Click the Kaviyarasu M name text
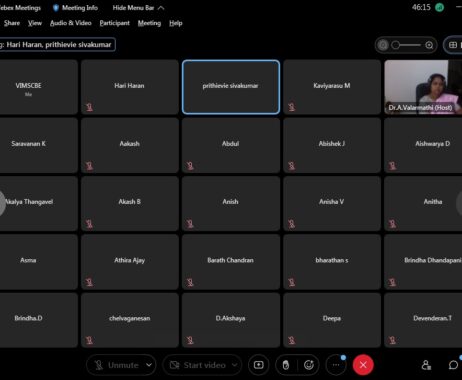Screen dimensions: 462x380 [x=332, y=86]
